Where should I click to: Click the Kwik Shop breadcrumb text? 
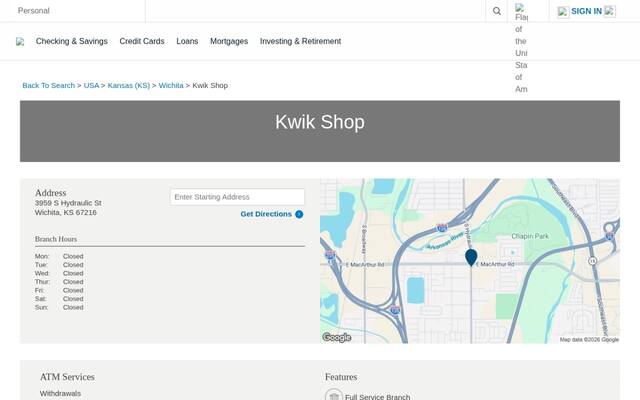point(210,85)
